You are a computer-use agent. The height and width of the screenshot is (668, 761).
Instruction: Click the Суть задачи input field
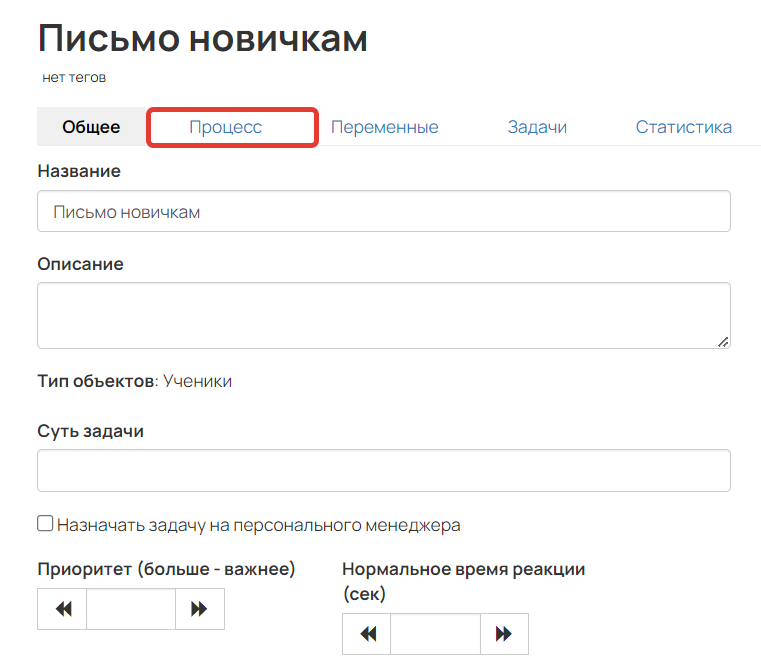pos(384,470)
